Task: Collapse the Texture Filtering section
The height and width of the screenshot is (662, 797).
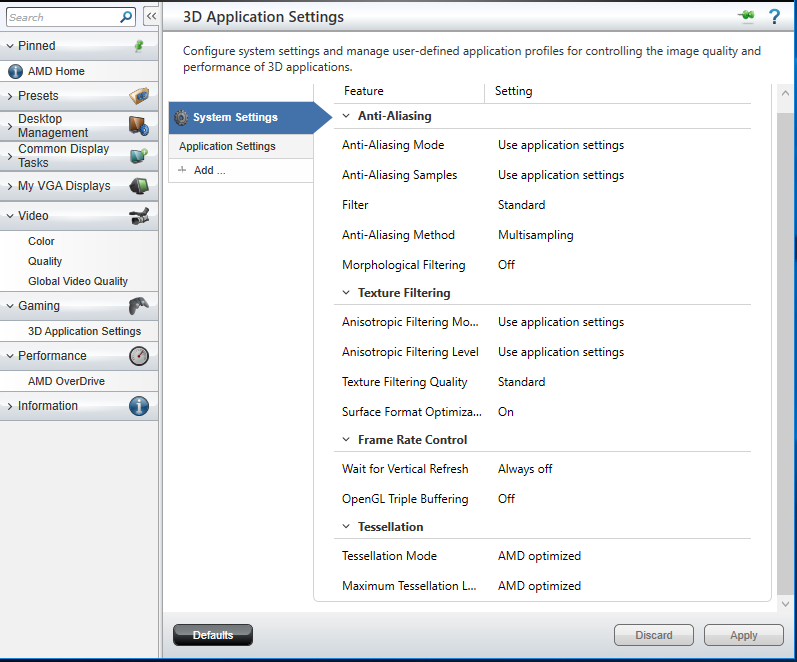Action: [x=346, y=293]
